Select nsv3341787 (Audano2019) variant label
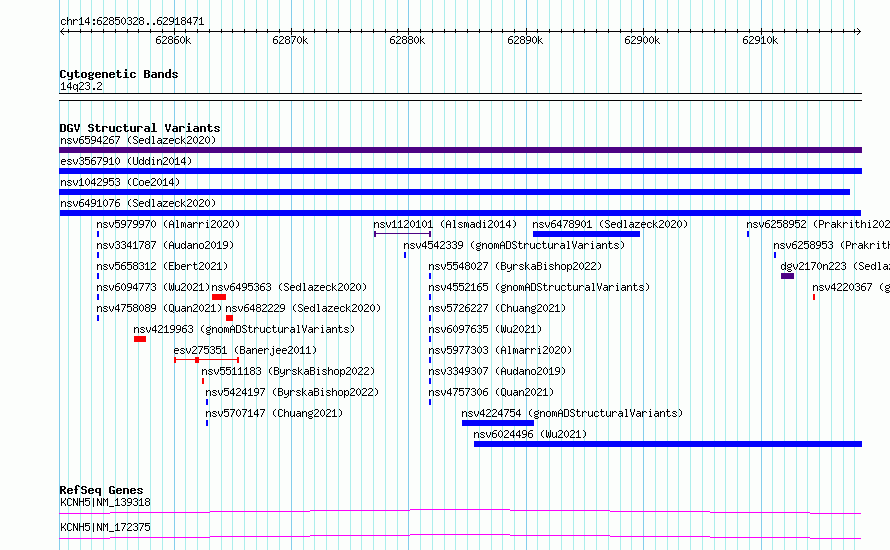The width and height of the screenshot is (890, 550). click(x=165, y=245)
